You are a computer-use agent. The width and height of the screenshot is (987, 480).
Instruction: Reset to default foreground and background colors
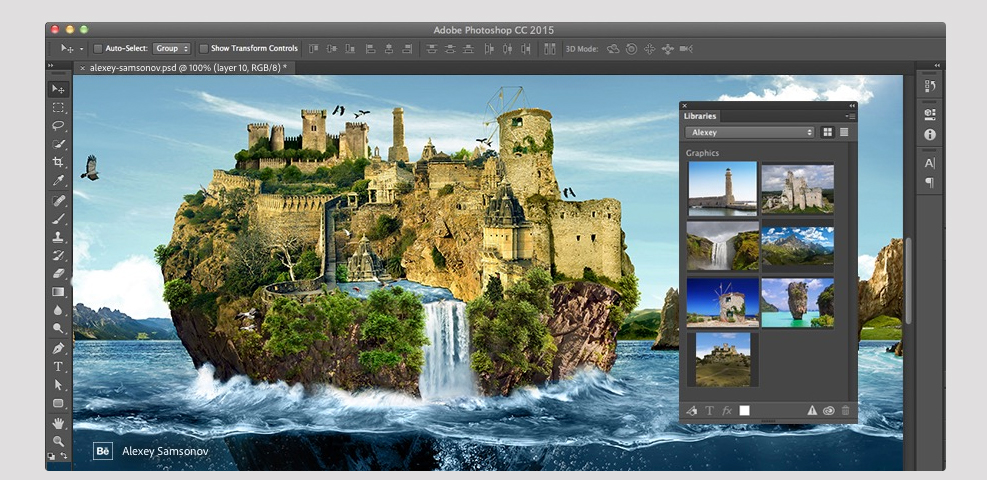tap(51, 456)
